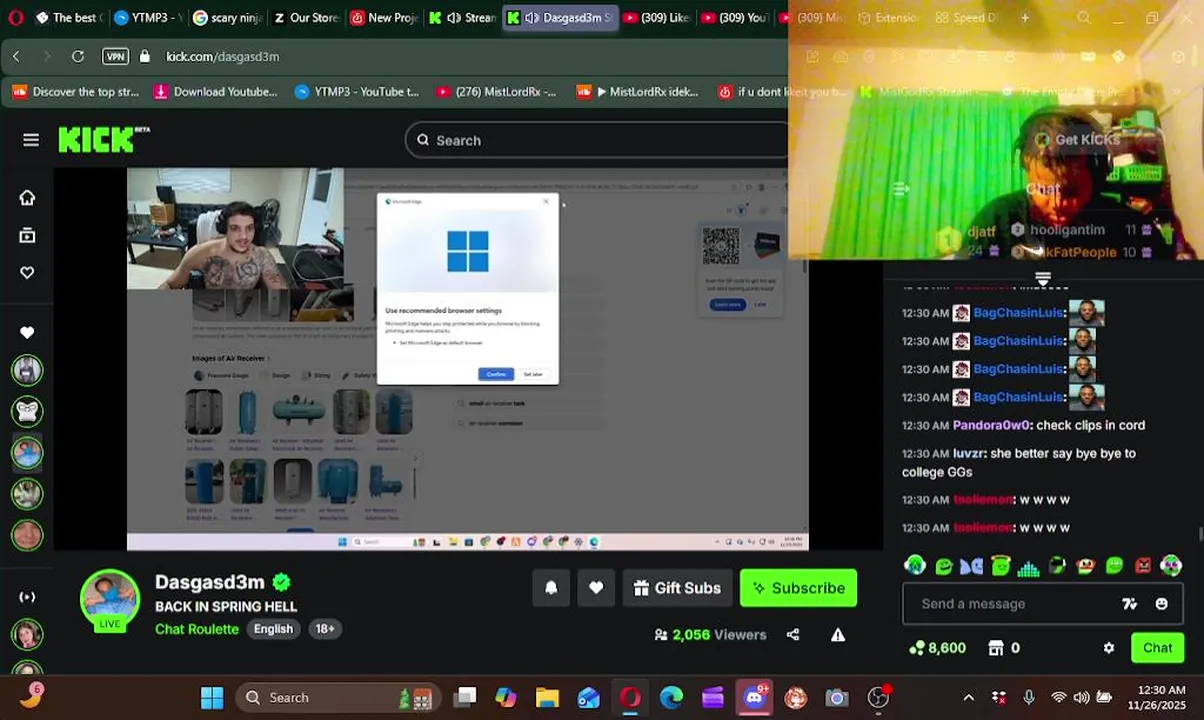Click the 8,600 channel points icon

916,648
